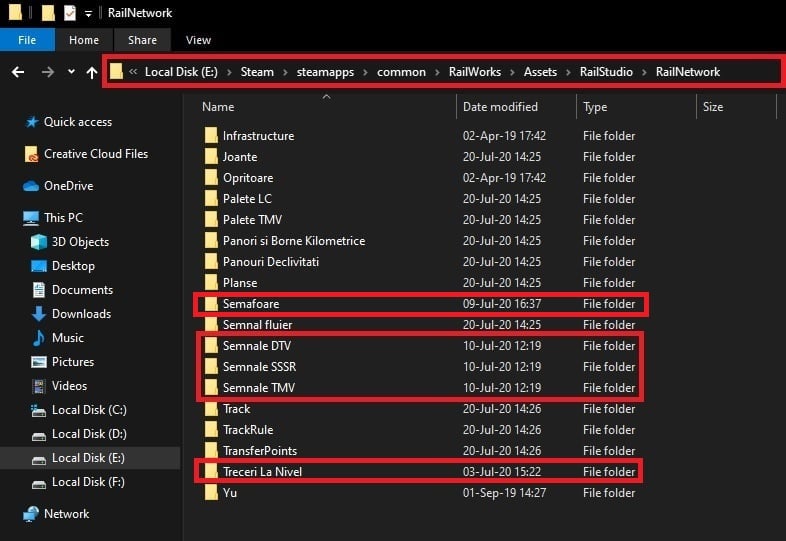Screen dimensions: 786x541
Task: Select Quick access in navigation pane
Action: 77,122
